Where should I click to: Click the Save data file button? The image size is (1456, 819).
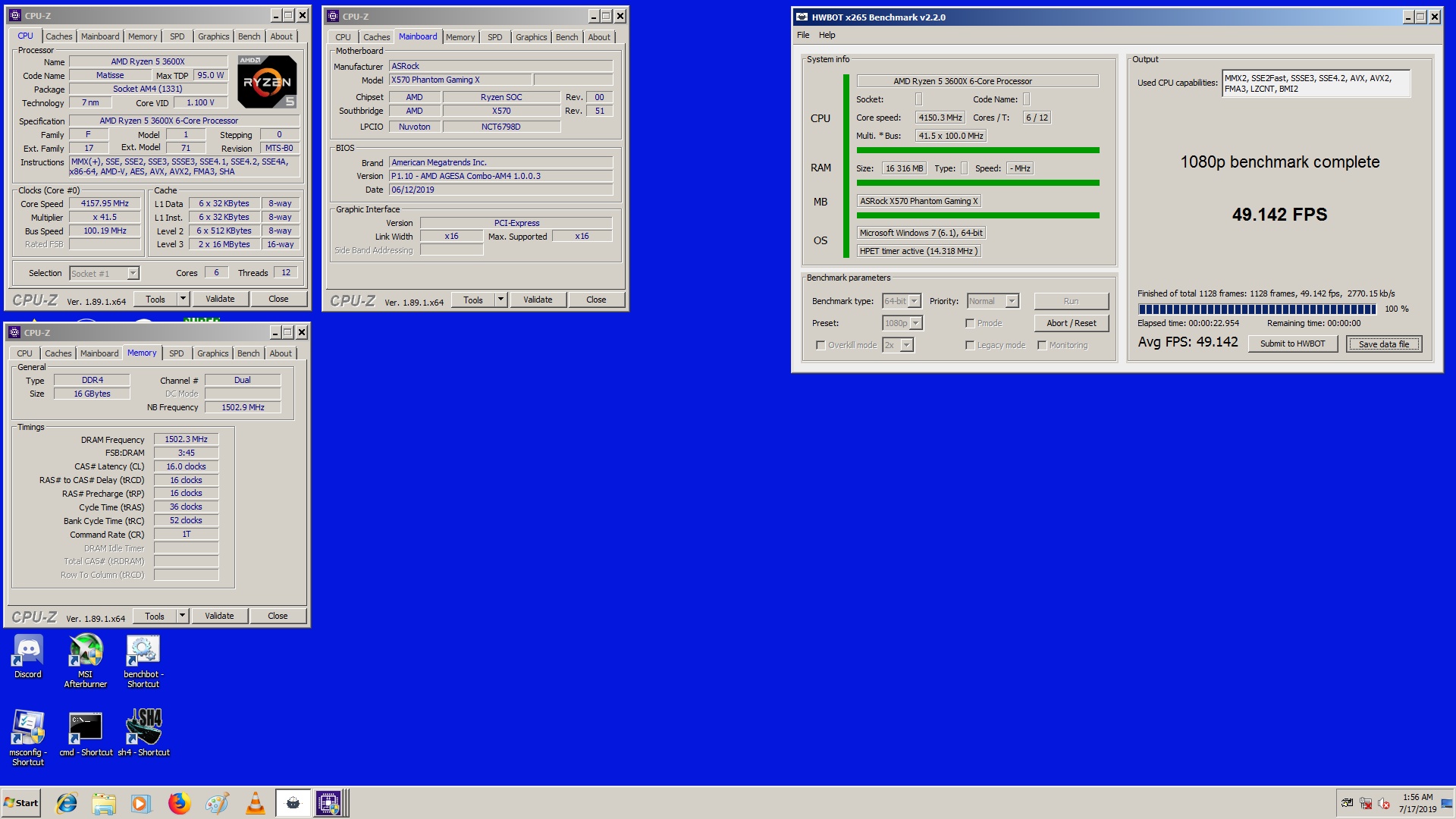[1384, 344]
